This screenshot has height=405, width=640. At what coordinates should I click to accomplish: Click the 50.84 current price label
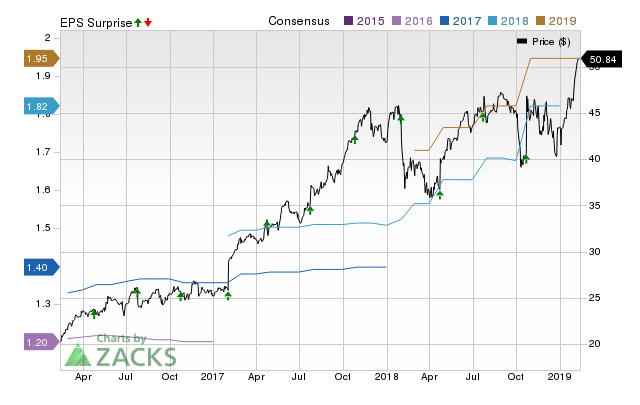tap(603, 60)
